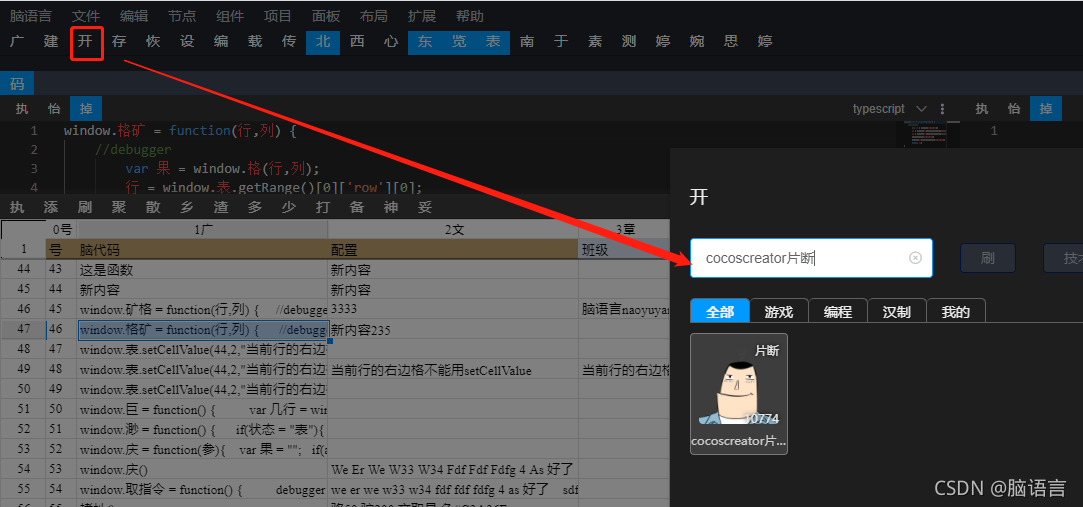Select the 新内容235 cell
Screen dimensions: 1083x507
[x=453, y=330]
